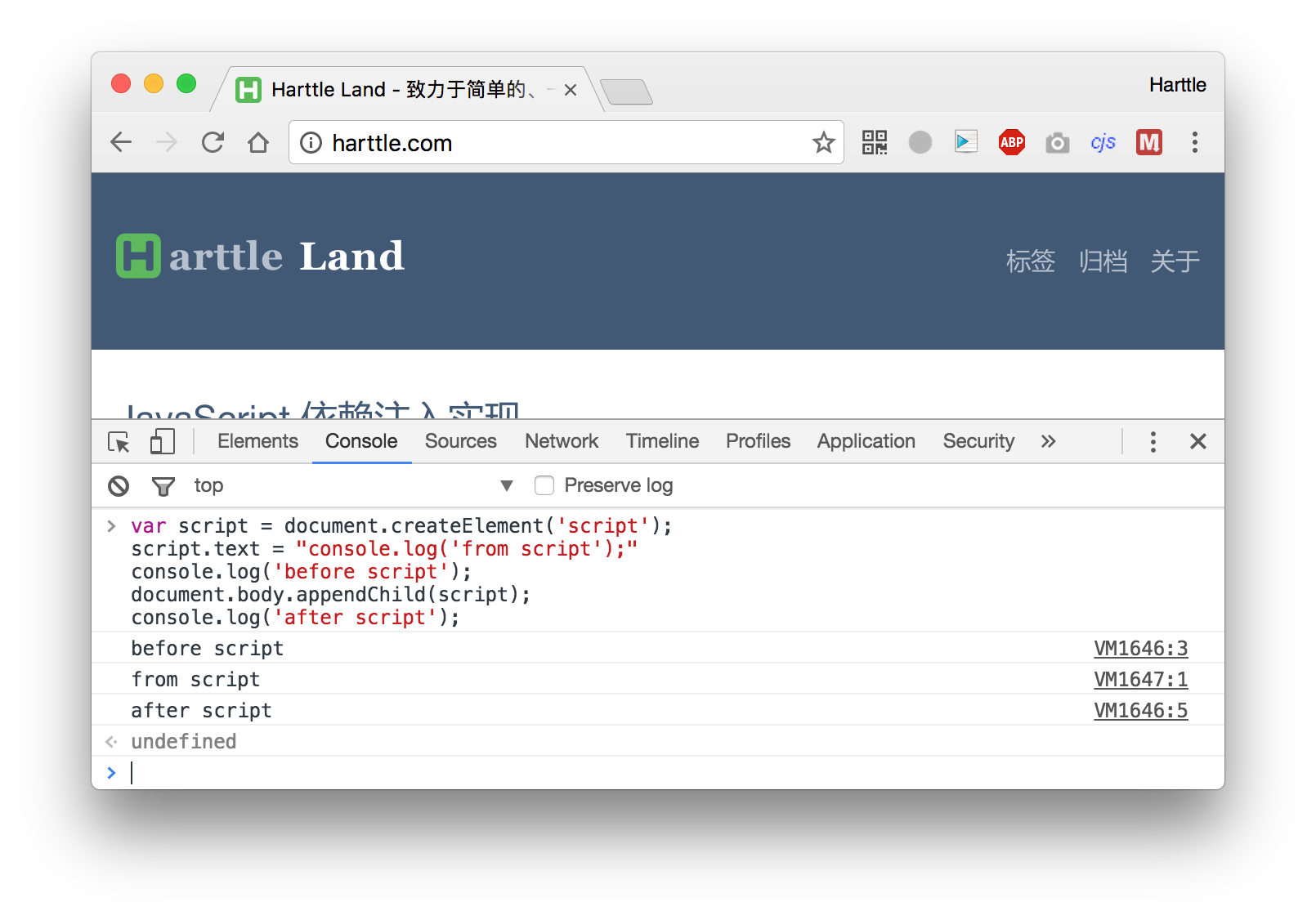Image resolution: width=1316 pixels, height=920 pixels.
Task: Toggle the device toolbar mode
Action: tap(163, 441)
